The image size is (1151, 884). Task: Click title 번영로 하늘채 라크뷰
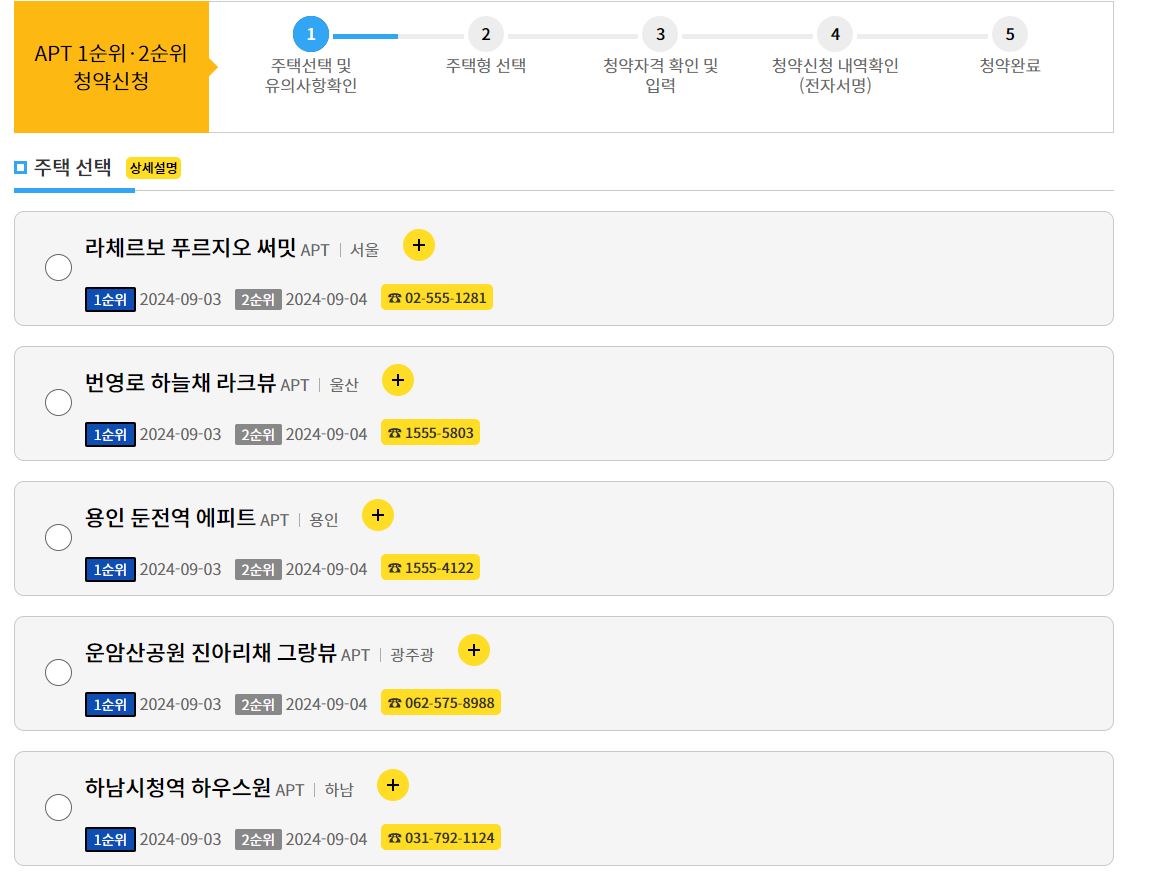click(180, 383)
